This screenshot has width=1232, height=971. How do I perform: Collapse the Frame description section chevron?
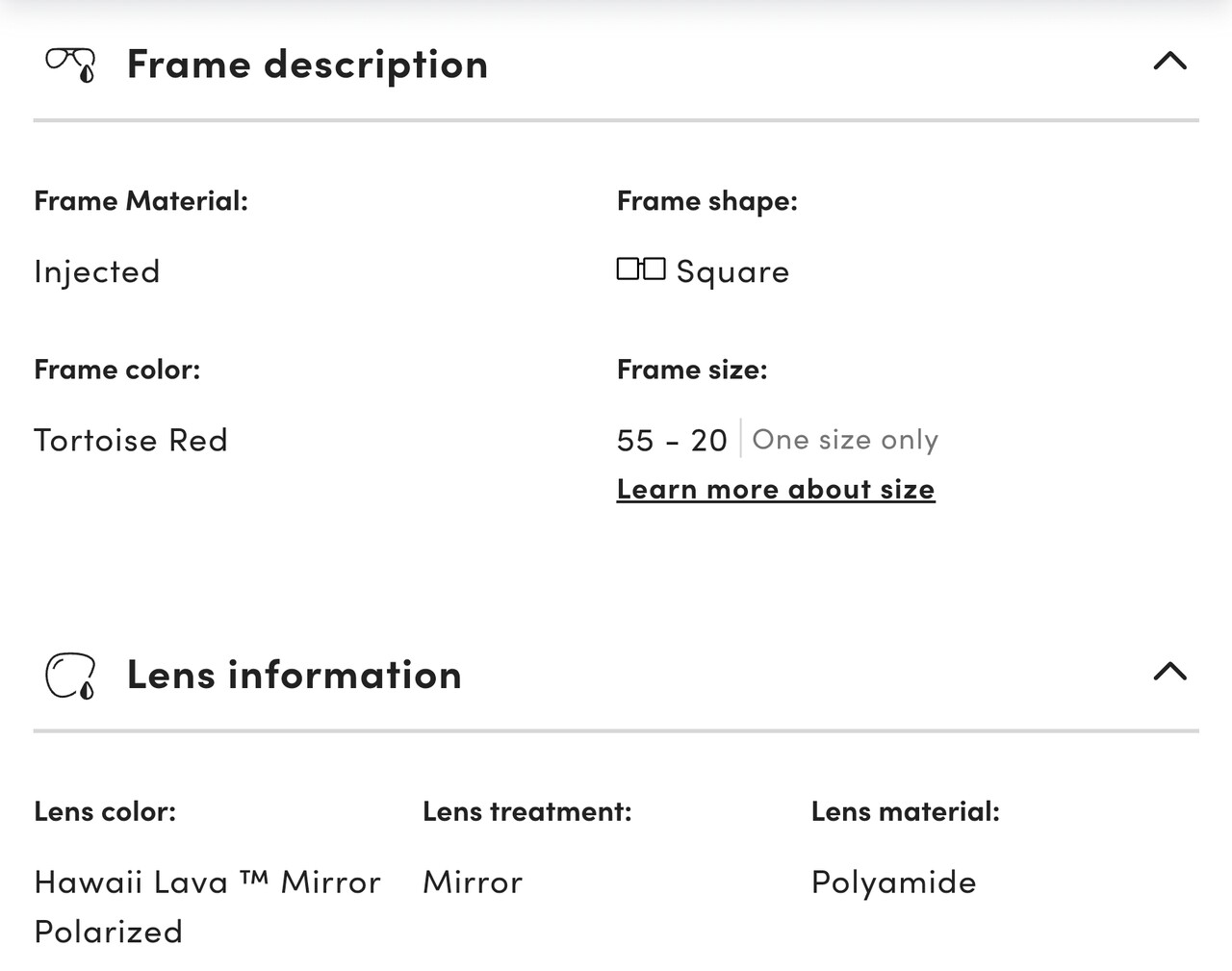pos(1169,61)
